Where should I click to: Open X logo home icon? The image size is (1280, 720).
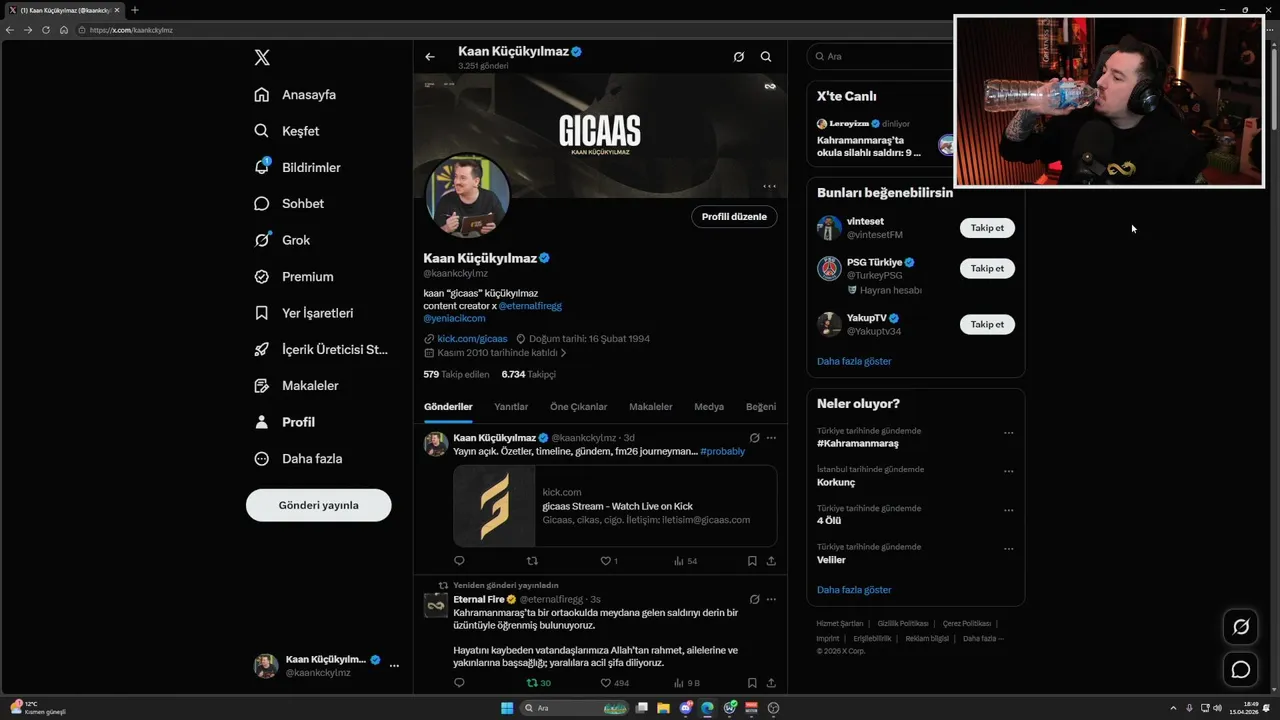tap(262, 58)
